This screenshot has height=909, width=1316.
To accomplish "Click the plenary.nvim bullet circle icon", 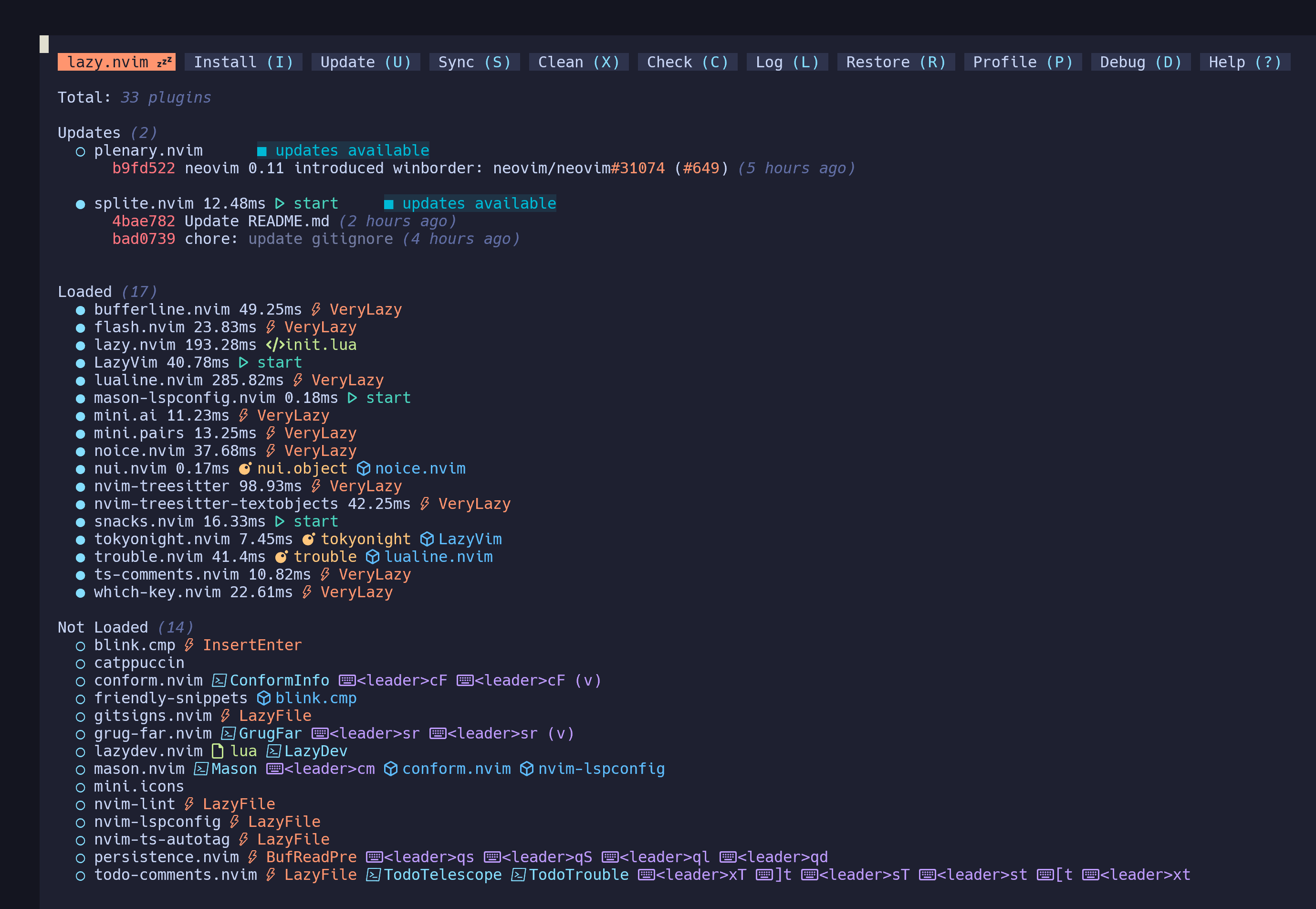I will coord(80,151).
